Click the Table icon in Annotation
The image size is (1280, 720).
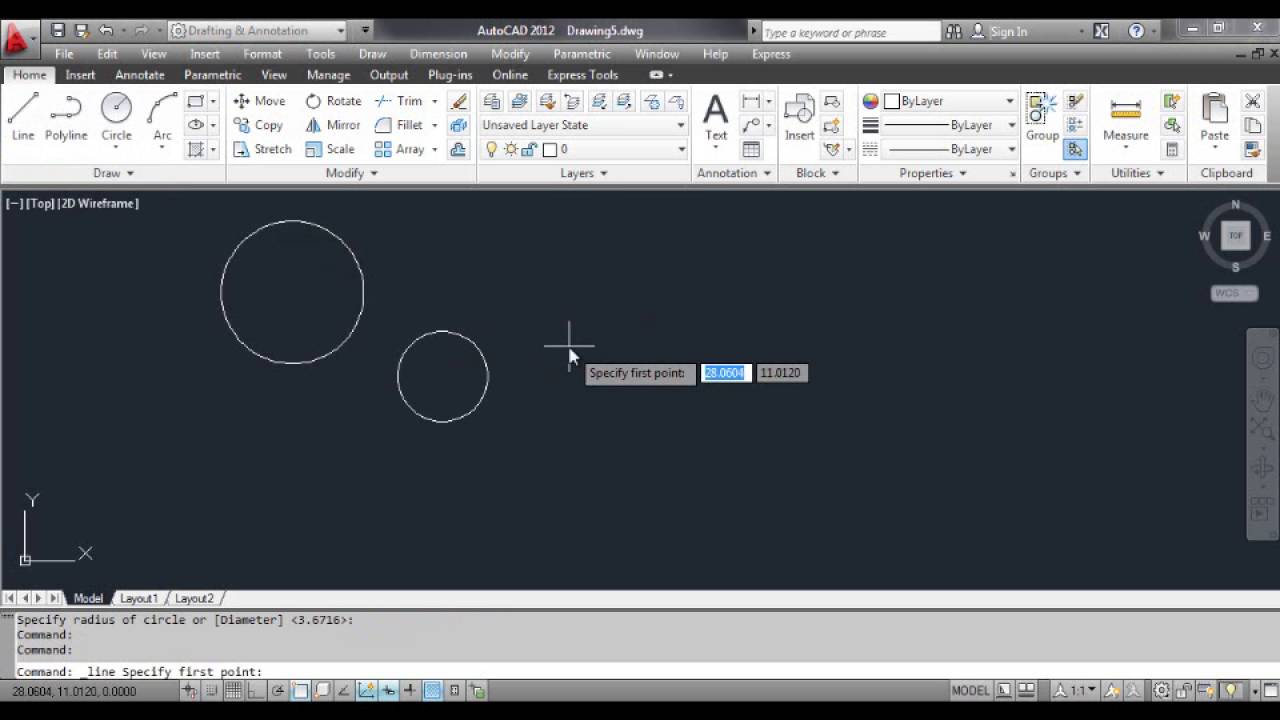click(x=751, y=150)
